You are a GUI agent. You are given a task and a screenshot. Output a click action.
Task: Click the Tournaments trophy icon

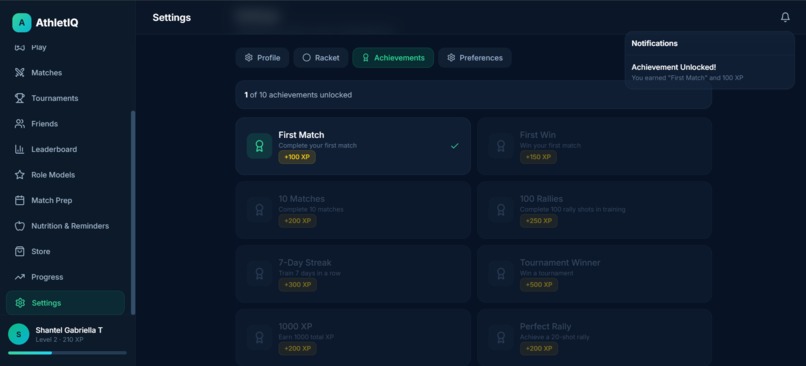pos(20,98)
